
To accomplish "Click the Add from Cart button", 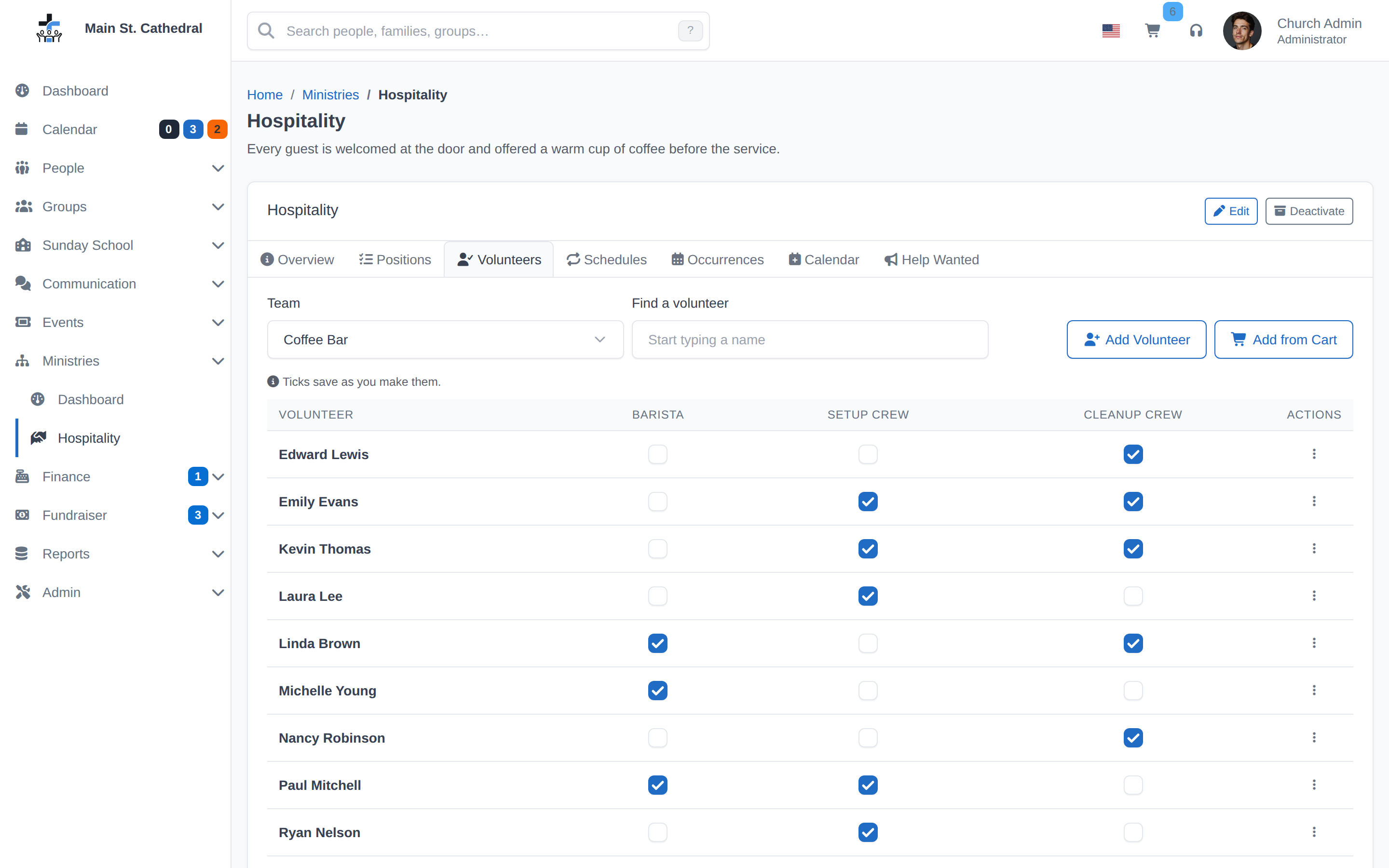I will [x=1283, y=340].
